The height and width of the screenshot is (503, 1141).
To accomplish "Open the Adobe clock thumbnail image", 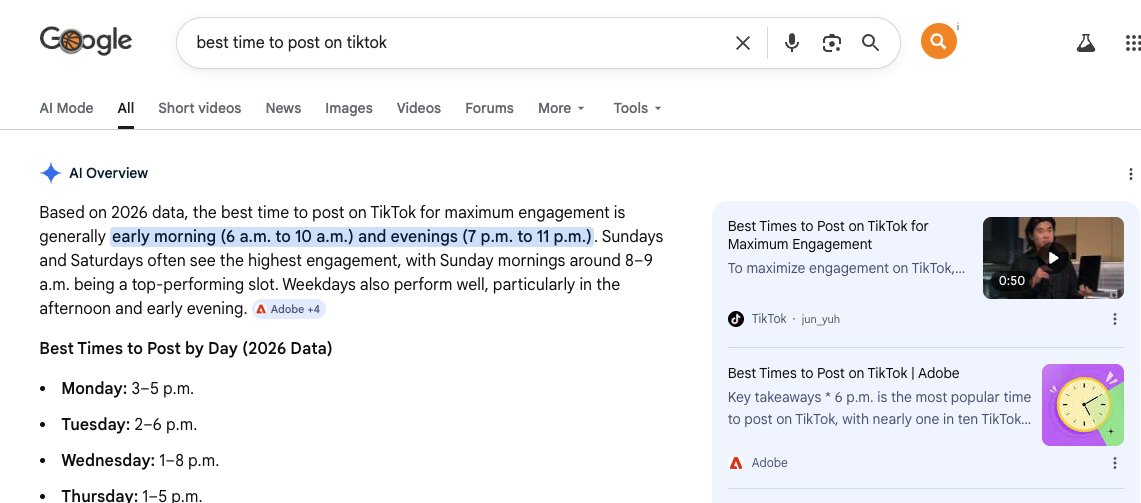I will 1083,405.
